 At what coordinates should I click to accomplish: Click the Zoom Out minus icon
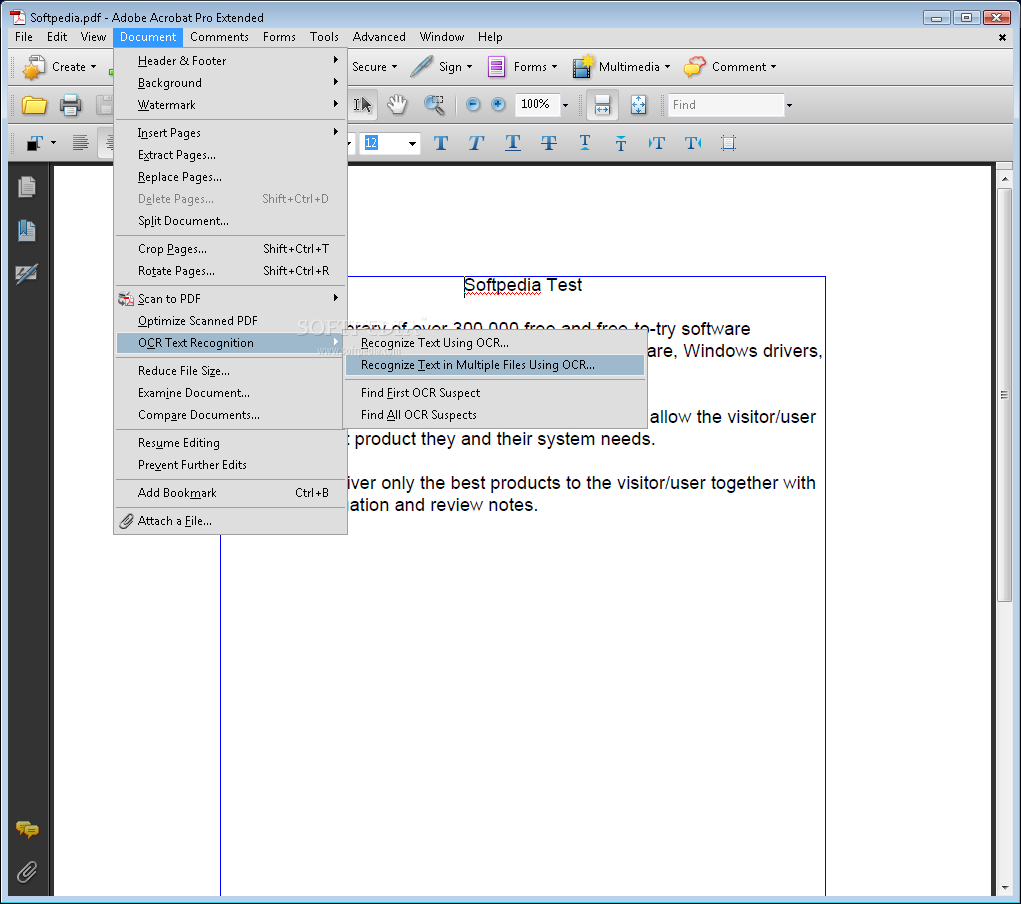pos(473,104)
